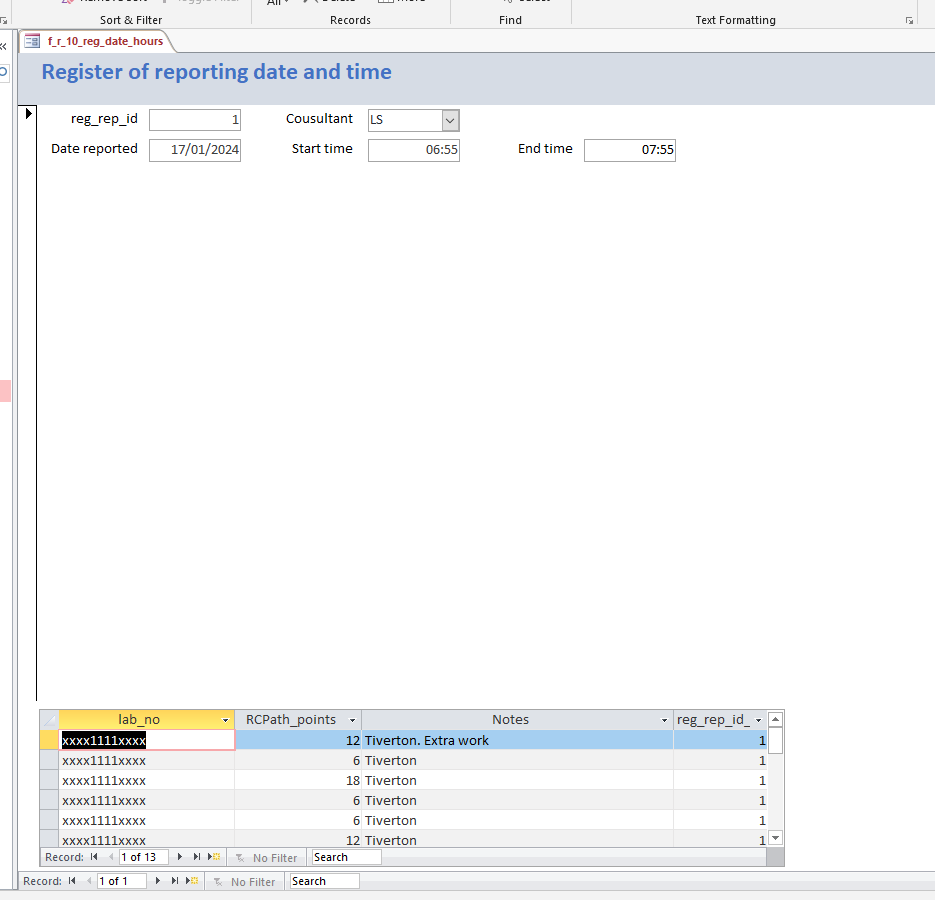Click the subform select-all corner box
The width and height of the screenshot is (935, 900).
(49, 720)
